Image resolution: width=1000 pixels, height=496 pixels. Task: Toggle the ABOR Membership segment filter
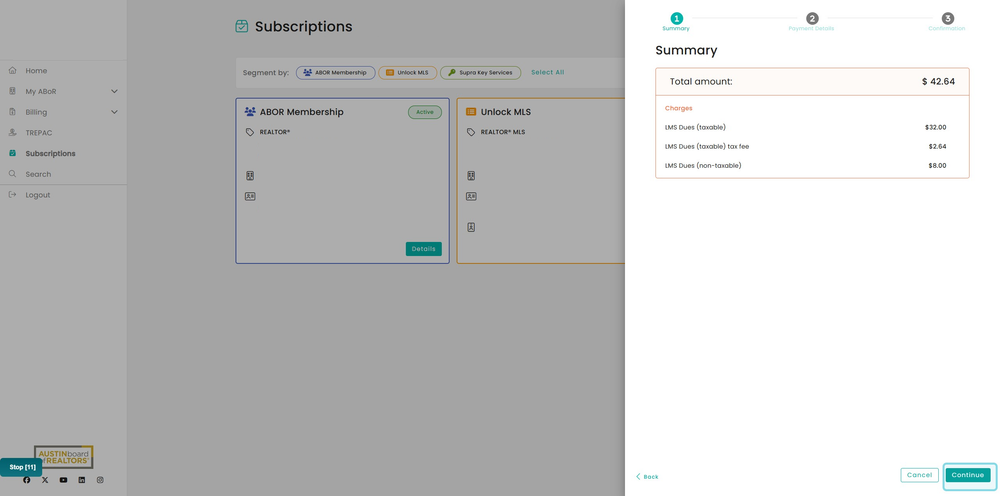click(335, 73)
